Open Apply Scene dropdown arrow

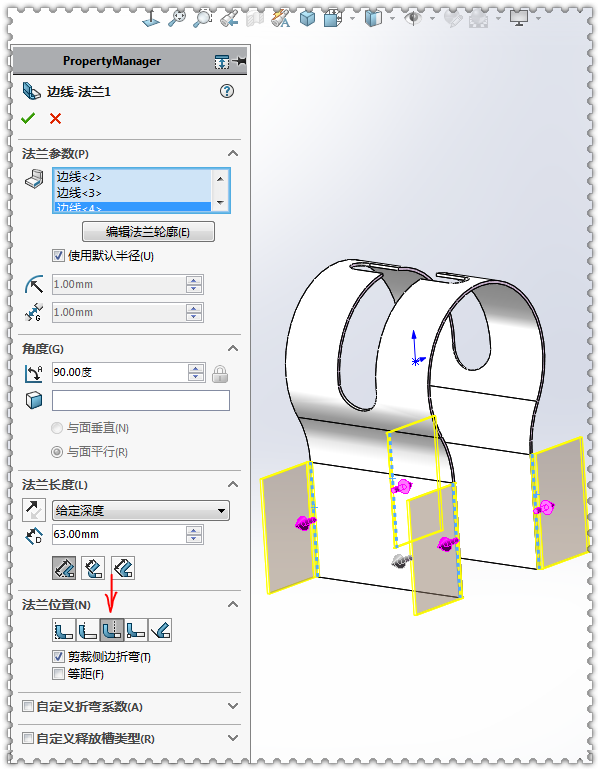498,19
